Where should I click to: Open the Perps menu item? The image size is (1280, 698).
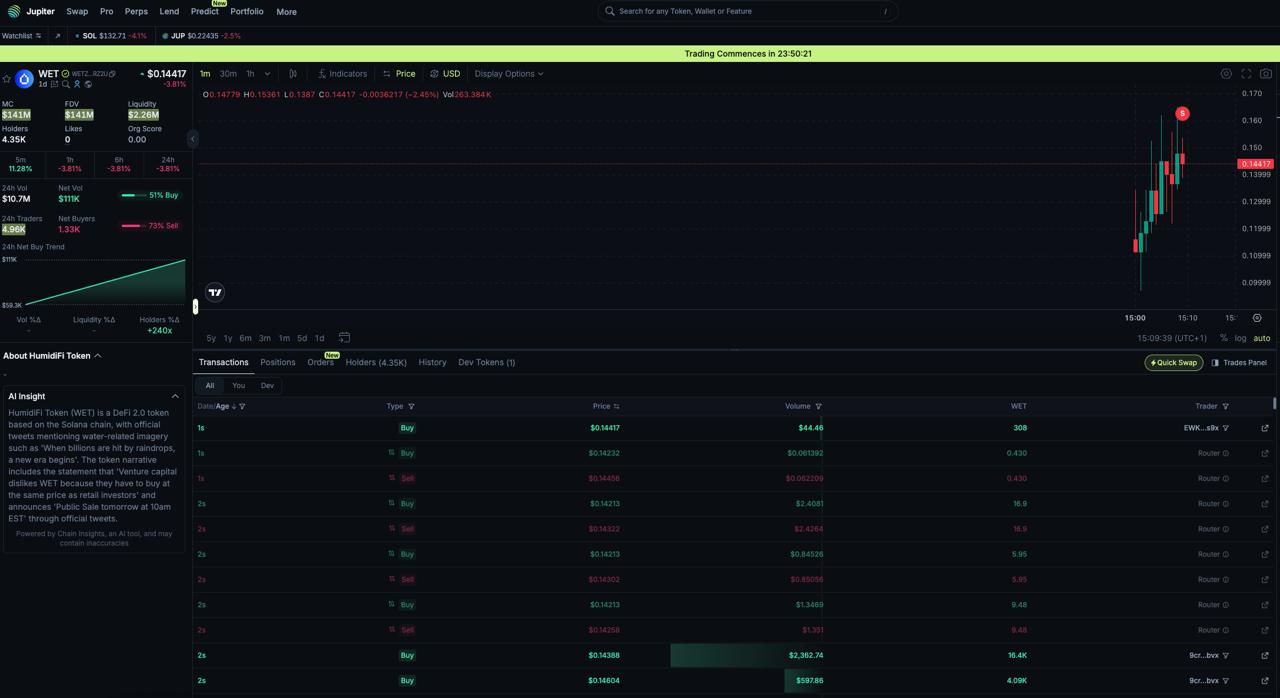click(136, 12)
